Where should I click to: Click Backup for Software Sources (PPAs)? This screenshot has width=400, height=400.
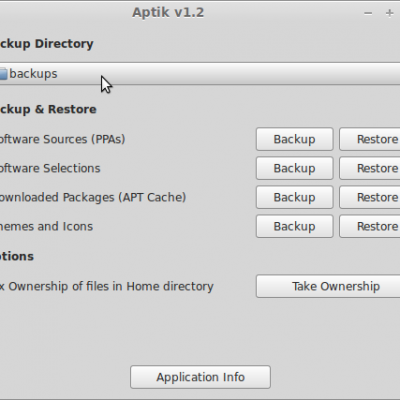(295, 139)
